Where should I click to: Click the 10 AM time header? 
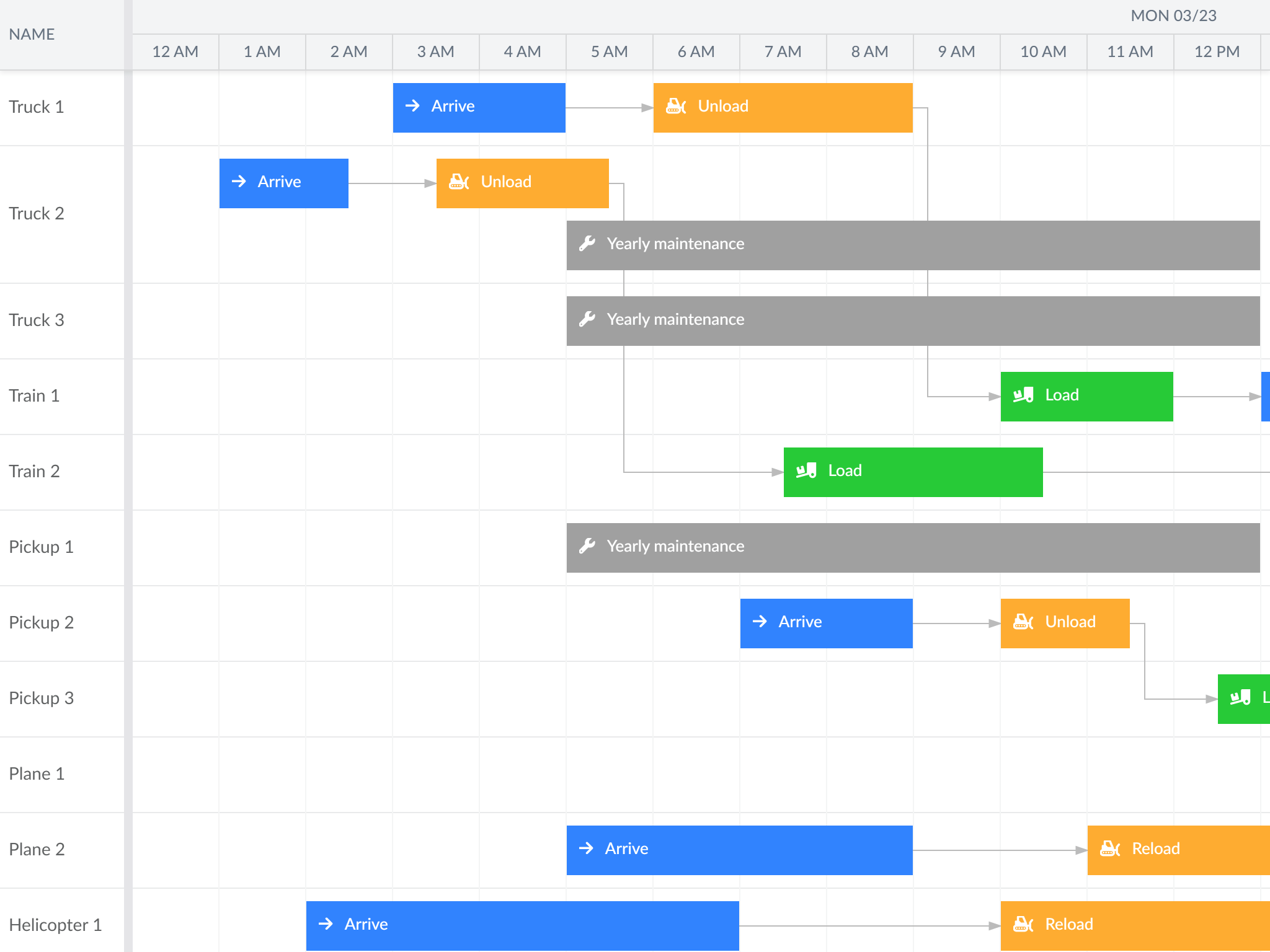(x=1044, y=51)
